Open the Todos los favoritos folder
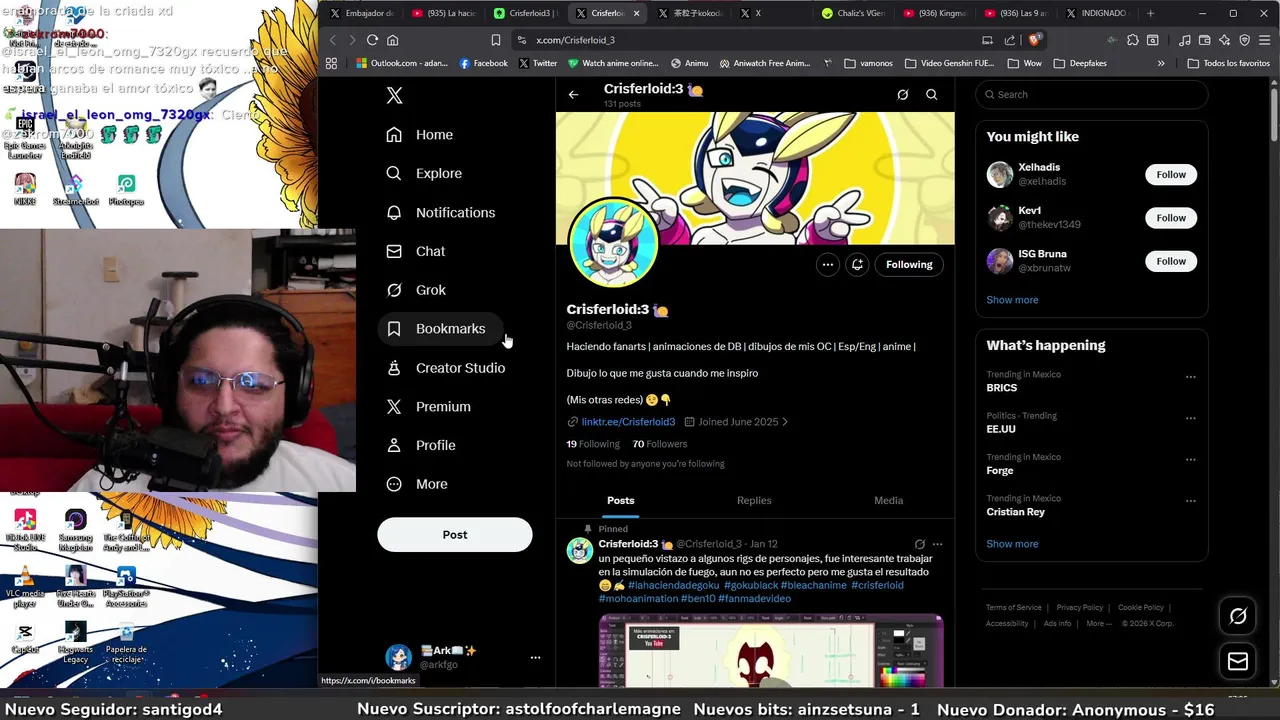Image resolution: width=1280 pixels, height=720 pixels. (1228, 63)
